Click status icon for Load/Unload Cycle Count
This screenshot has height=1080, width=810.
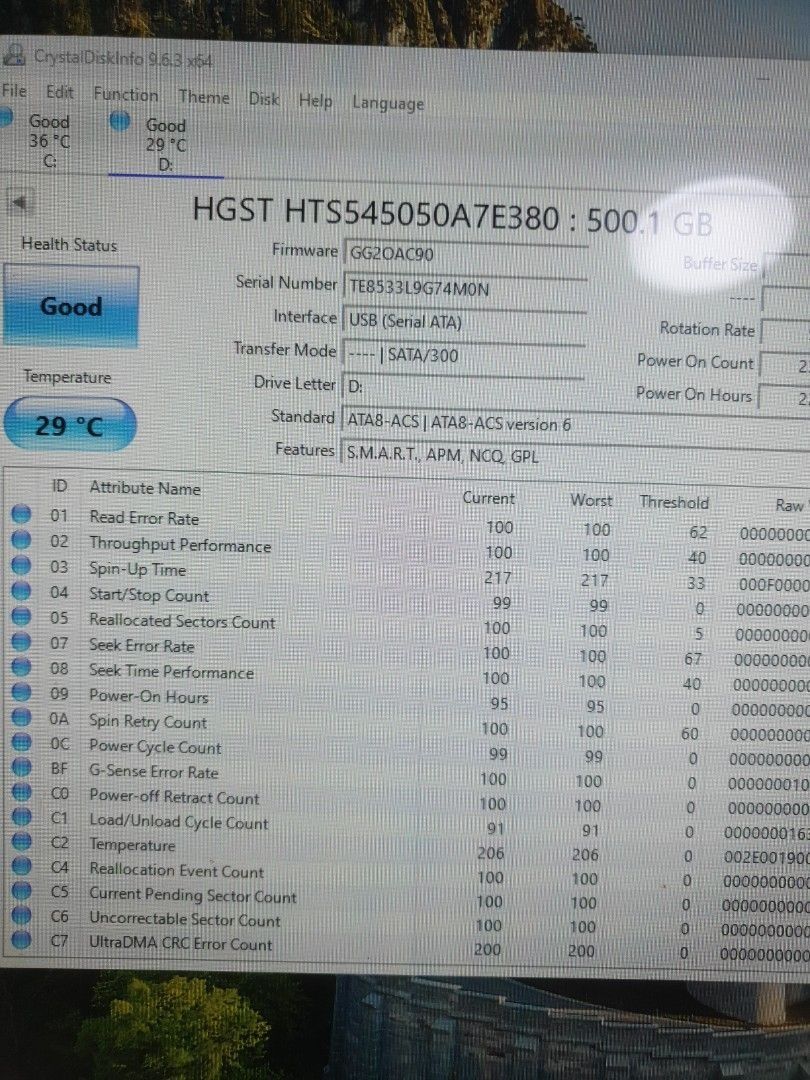click(21, 818)
